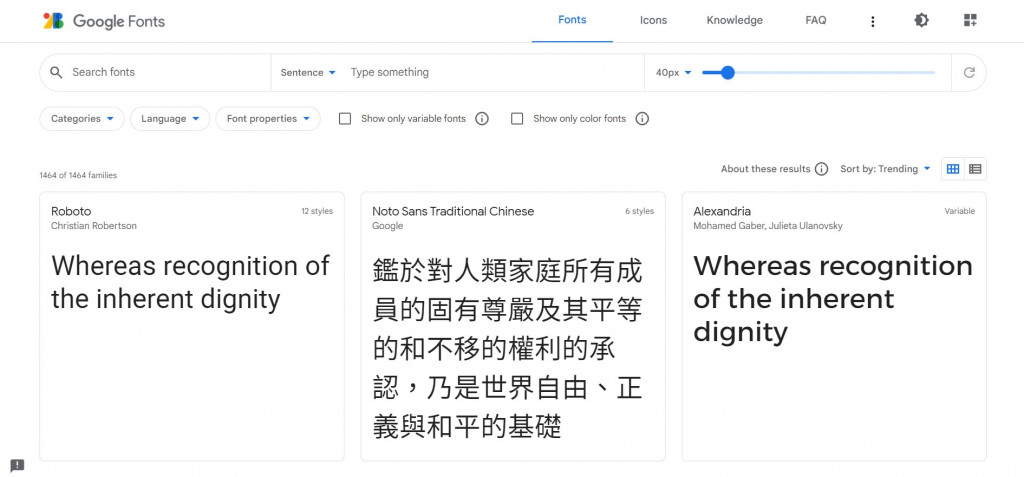The height and width of the screenshot is (477, 1024).
Task: Reset the filters with the refresh icon
Action: (x=969, y=73)
